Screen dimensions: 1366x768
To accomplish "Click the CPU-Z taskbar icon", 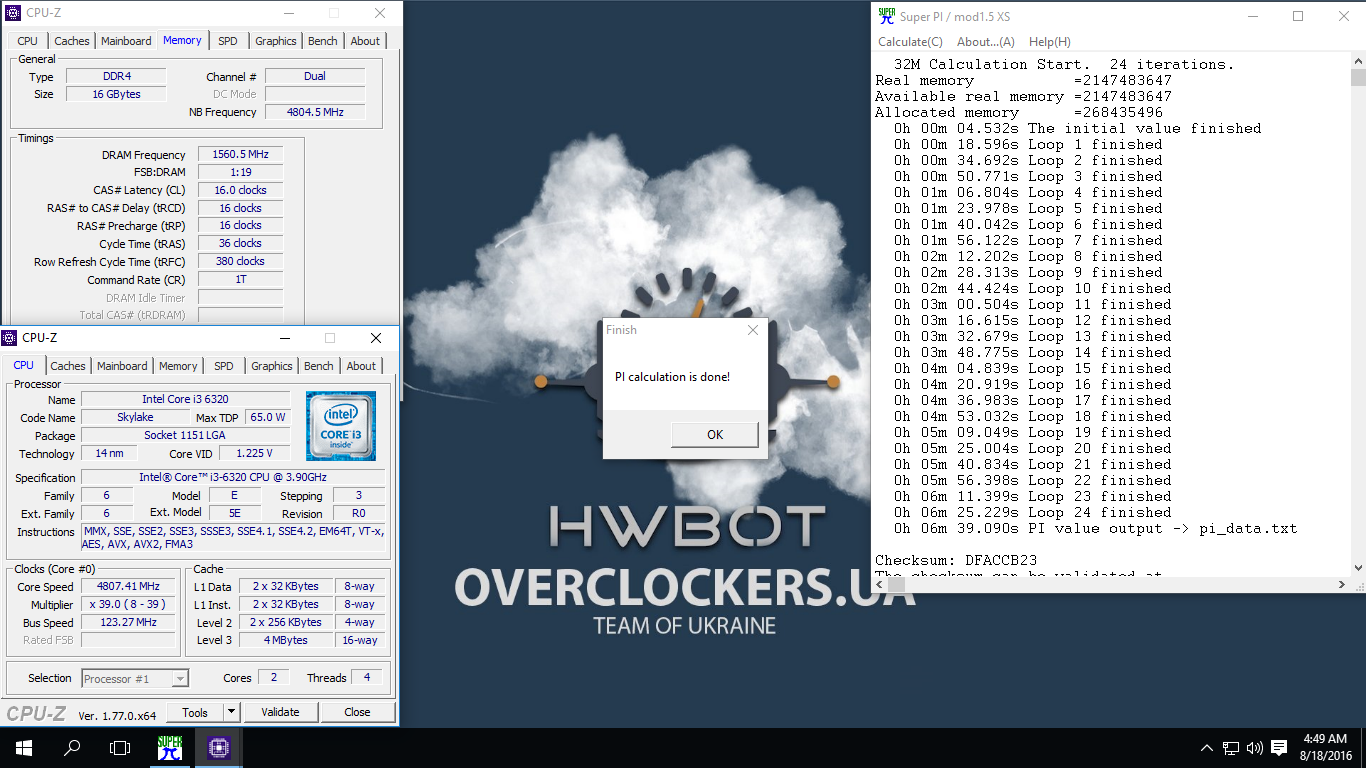I will click(x=219, y=747).
